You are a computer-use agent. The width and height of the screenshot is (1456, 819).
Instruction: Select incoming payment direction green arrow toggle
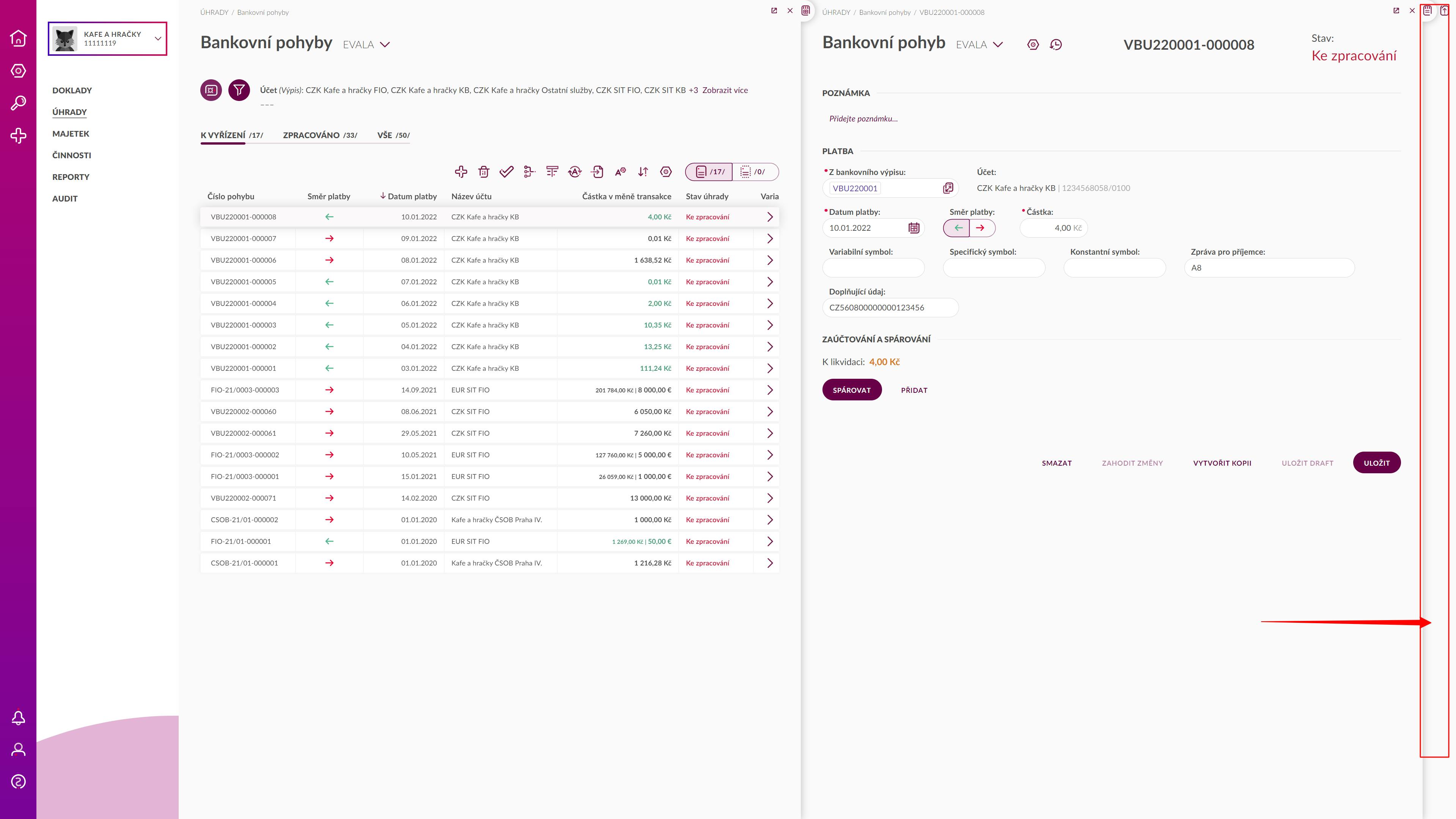957,228
